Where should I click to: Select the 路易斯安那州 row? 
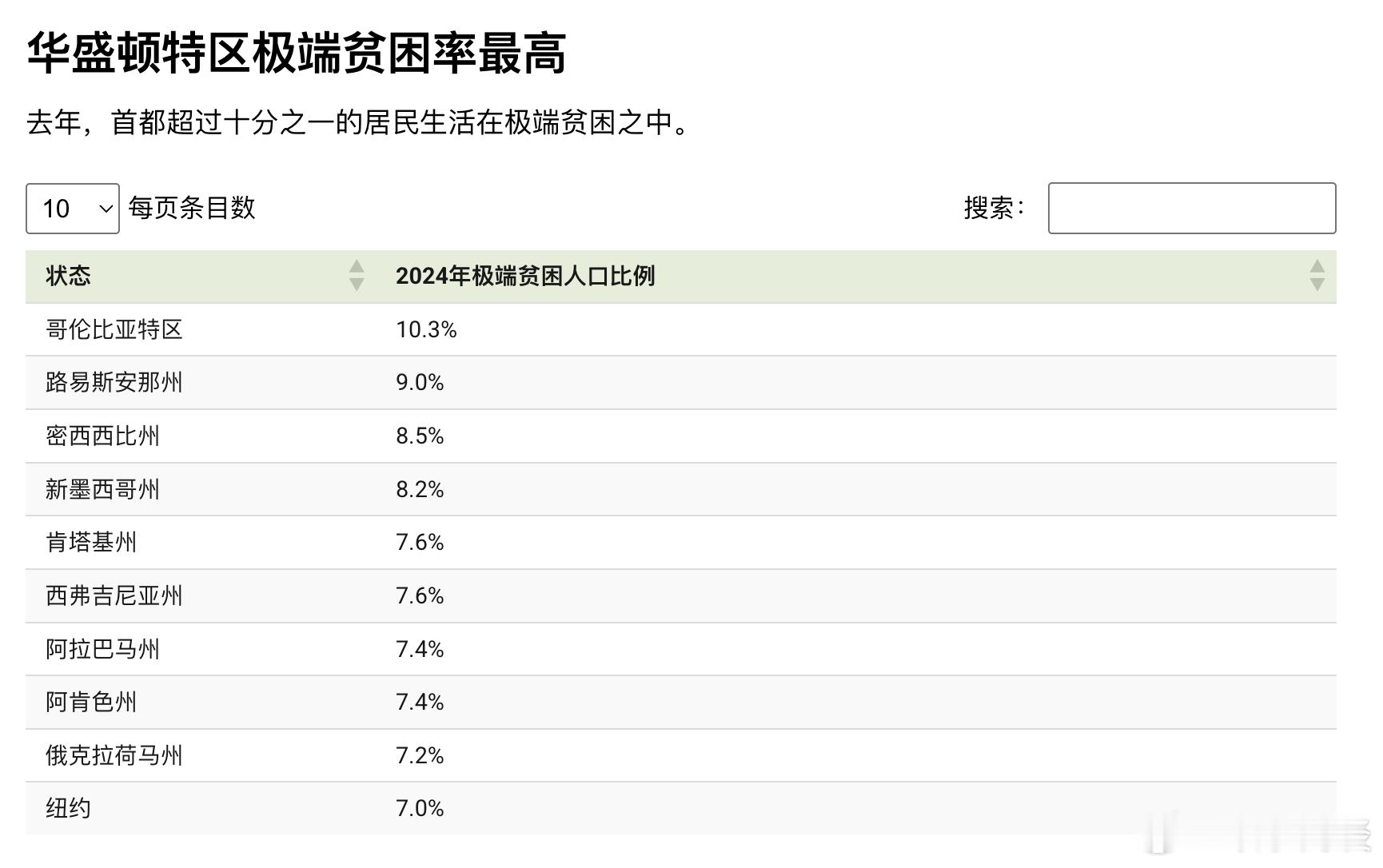(x=681, y=383)
